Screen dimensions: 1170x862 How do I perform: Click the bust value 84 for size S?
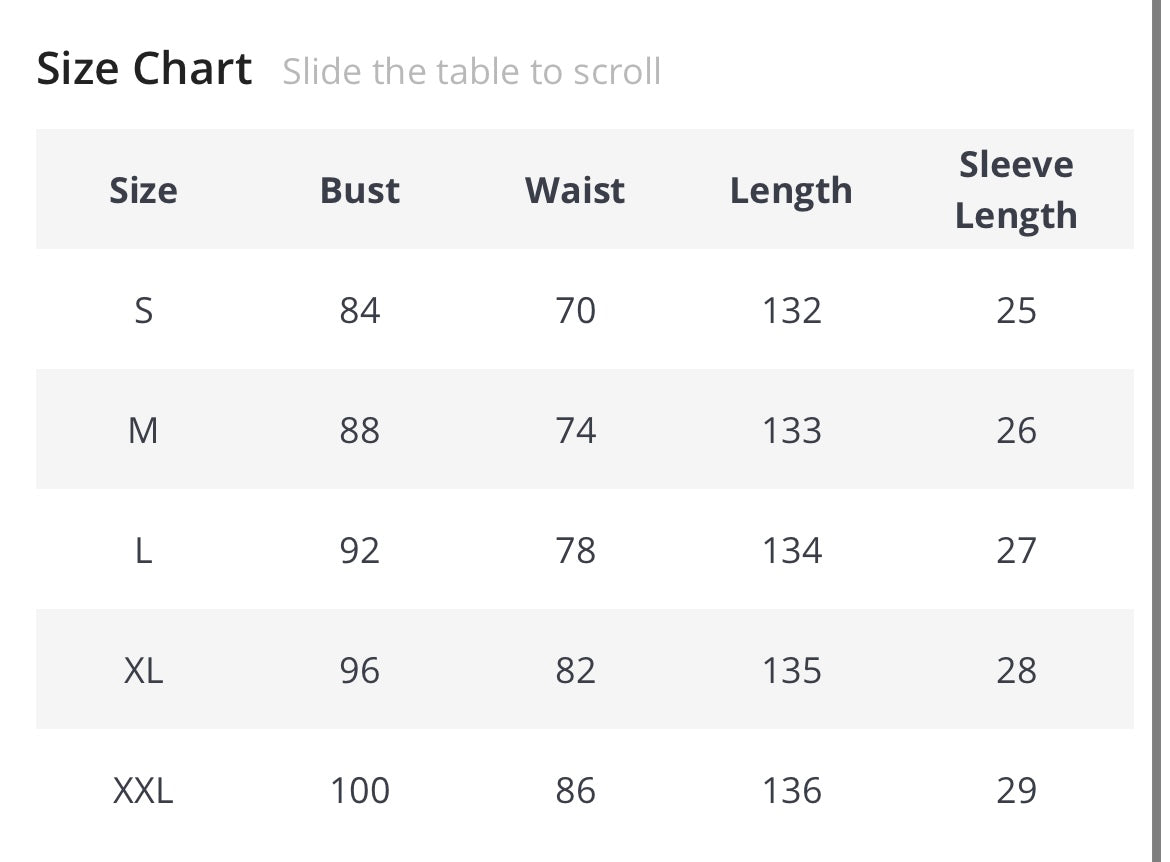pos(359,311)
